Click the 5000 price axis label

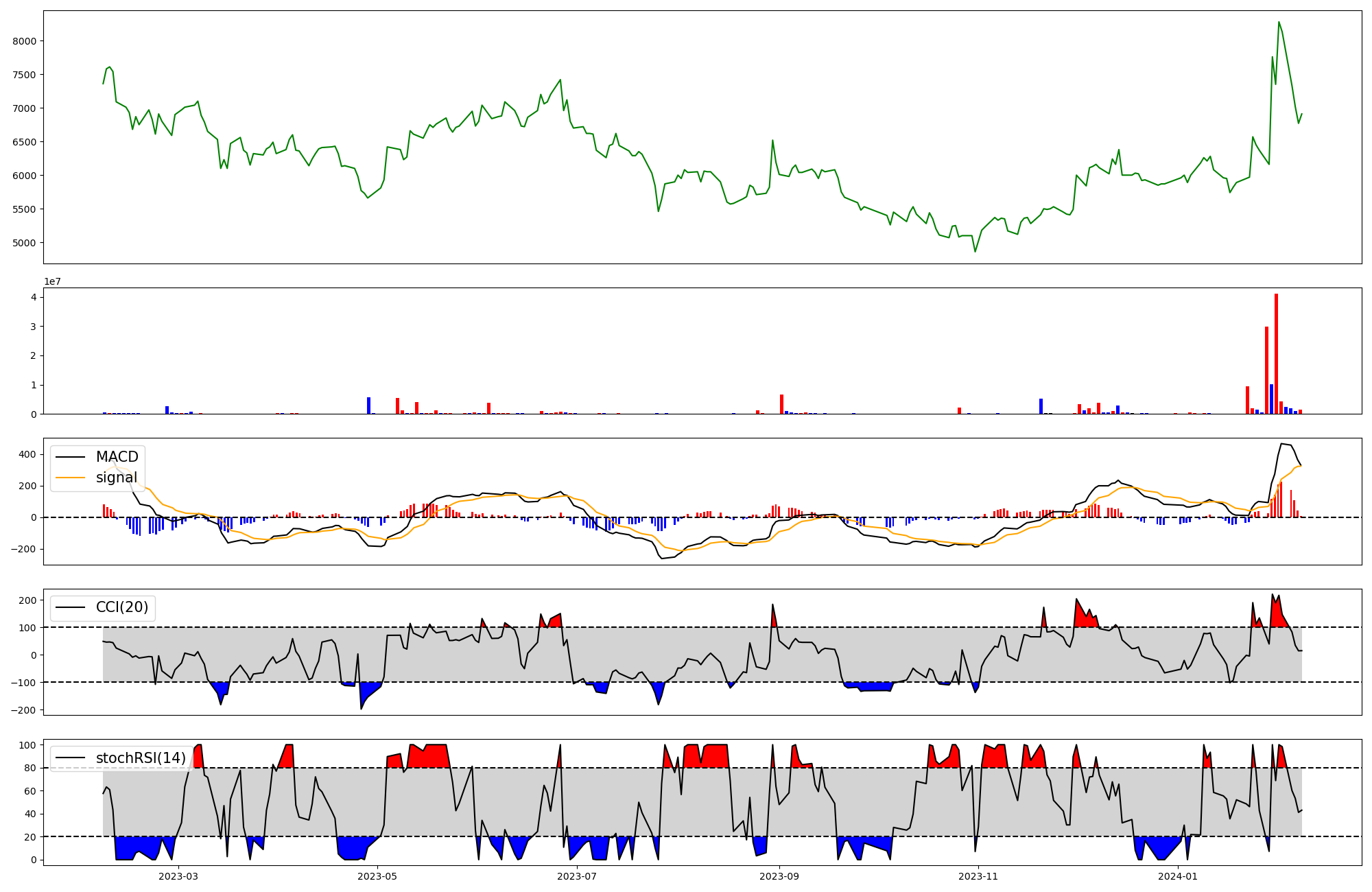24,243
